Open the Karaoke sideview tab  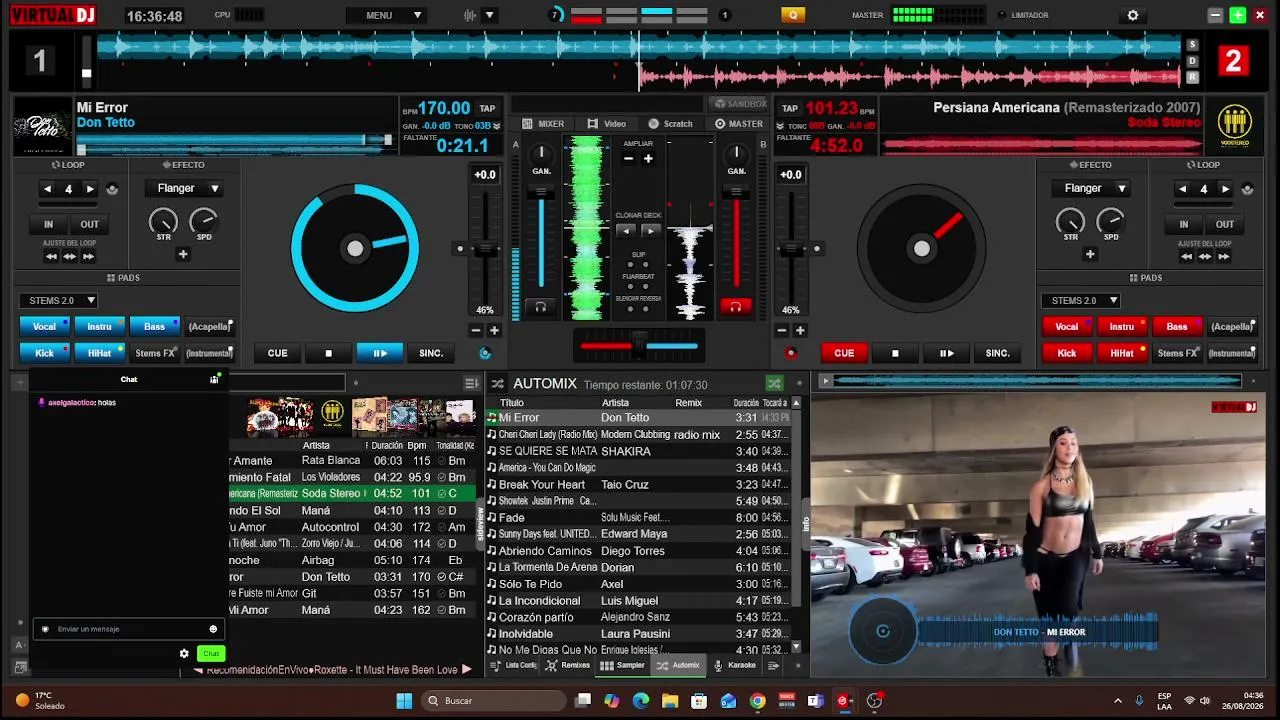click(734, 665)
